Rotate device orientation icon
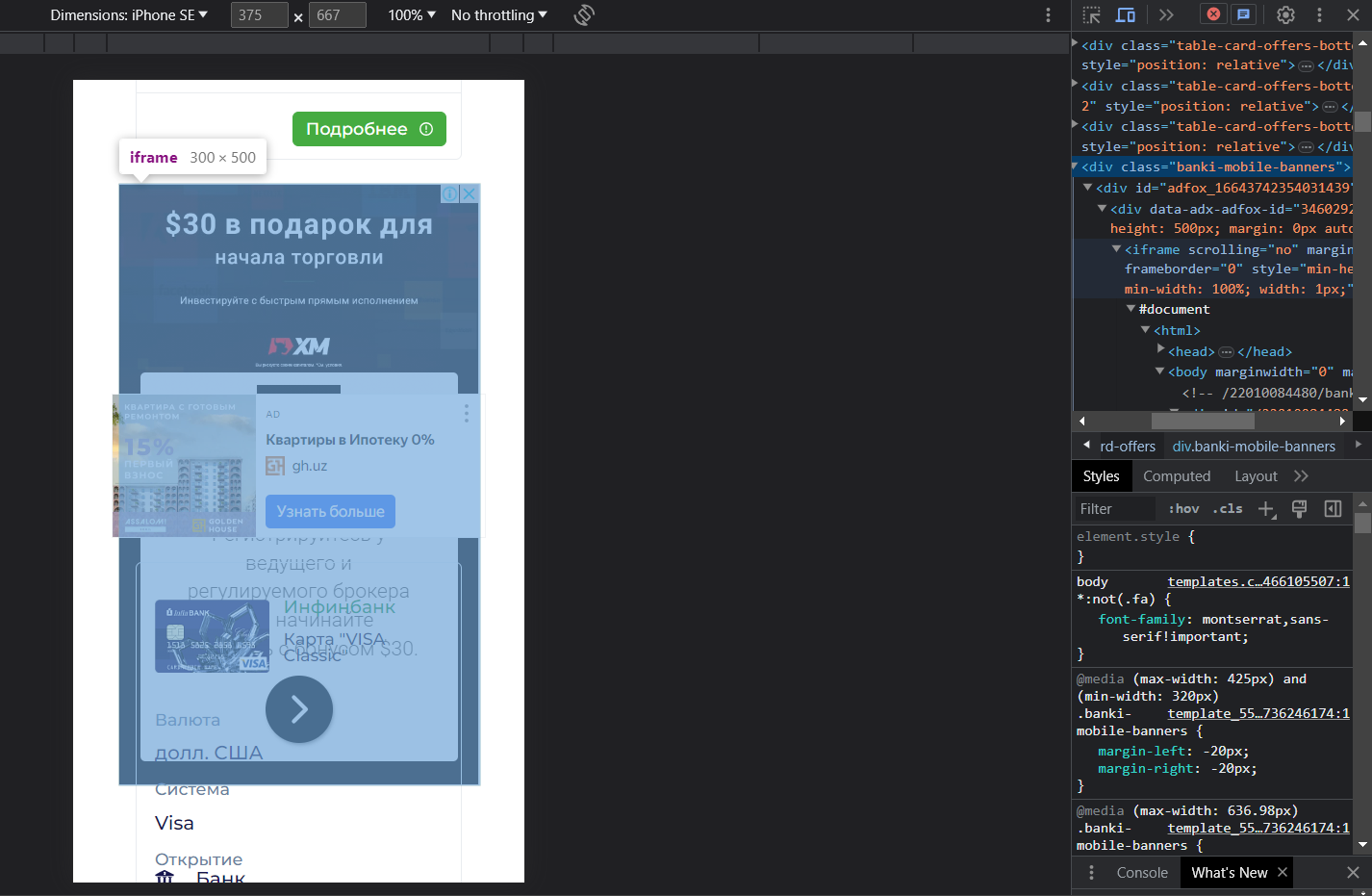The image size is (1372, 896). coord(584,14)
